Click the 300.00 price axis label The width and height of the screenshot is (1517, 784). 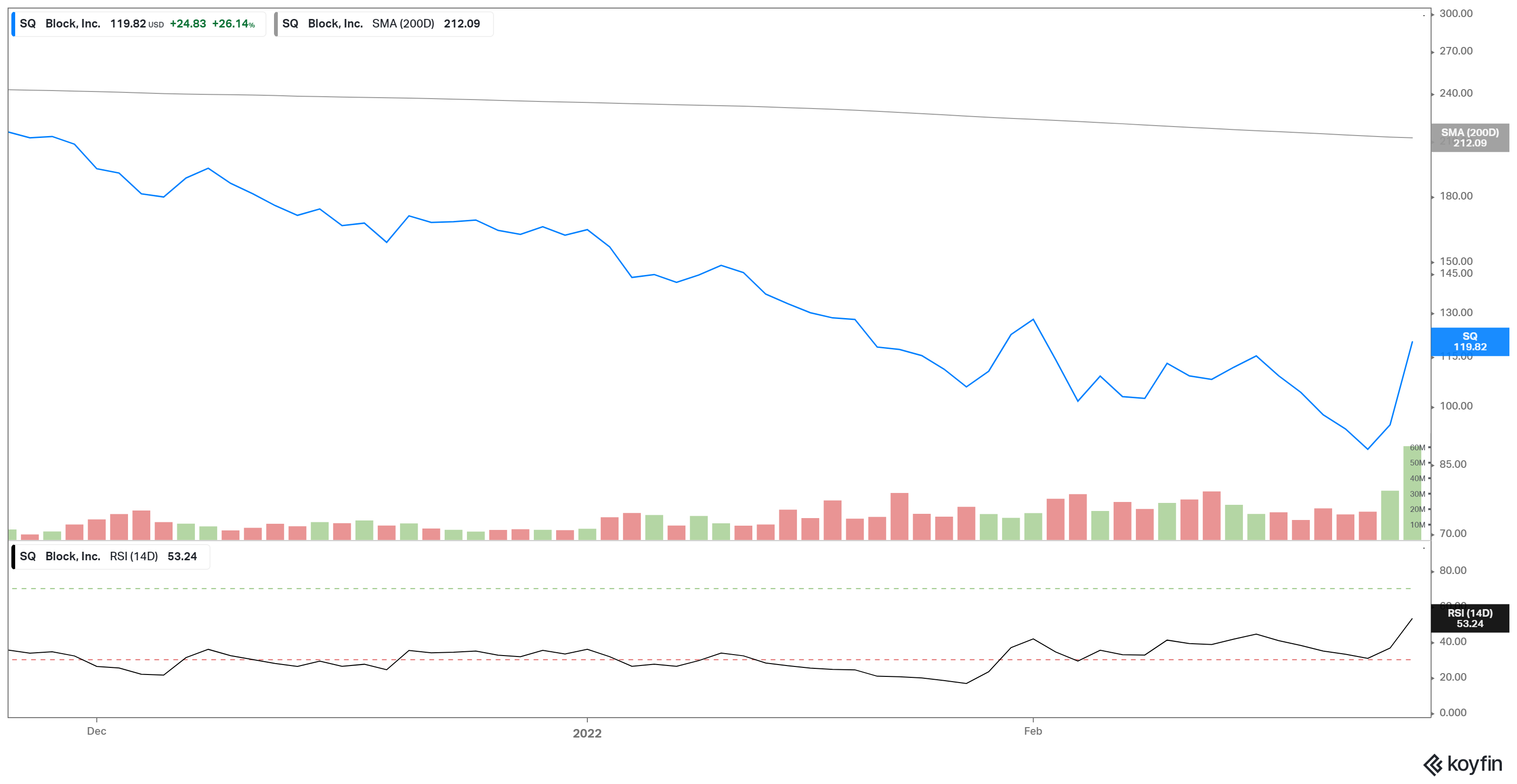[x=1455, y=14]
